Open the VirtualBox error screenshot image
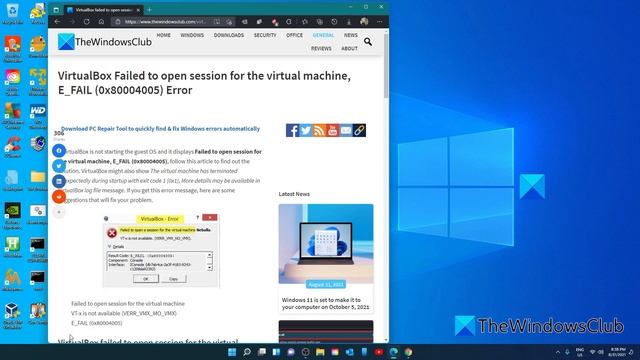The height and width of the screenshot is (360, 640). coord(161,251)
